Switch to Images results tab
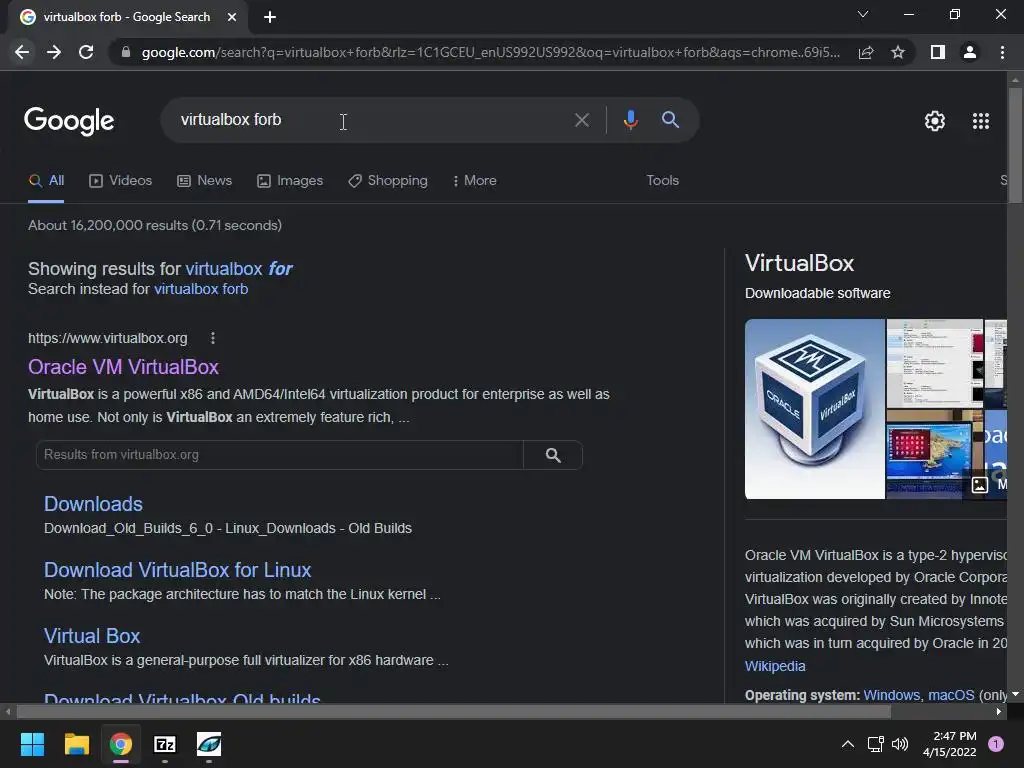The height and width of the screenshot is (768, 1024). pos(290,180)
